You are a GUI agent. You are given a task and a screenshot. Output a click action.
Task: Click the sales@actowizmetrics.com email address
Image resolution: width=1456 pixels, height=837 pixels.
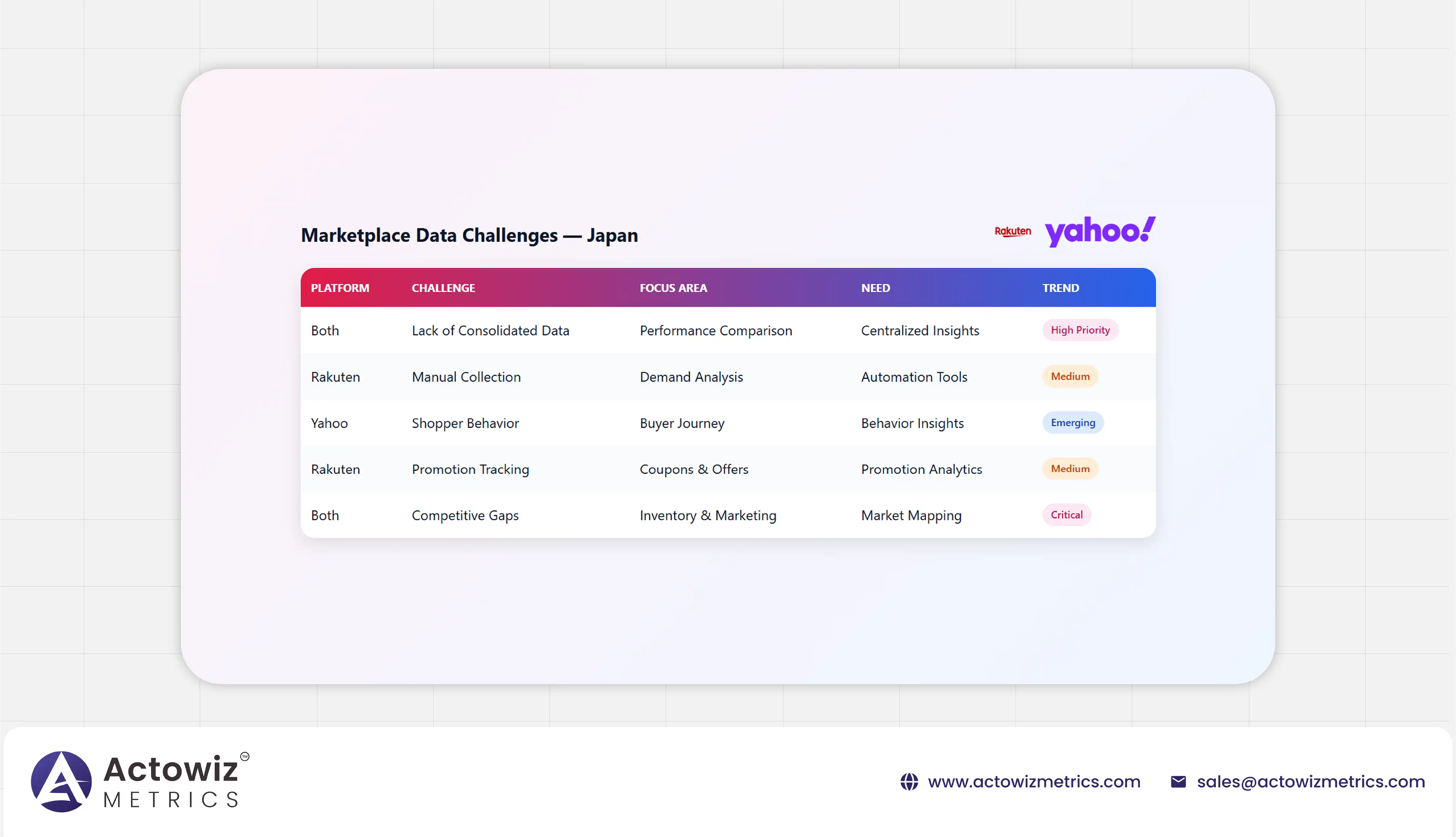click(x=1311, y=782)
